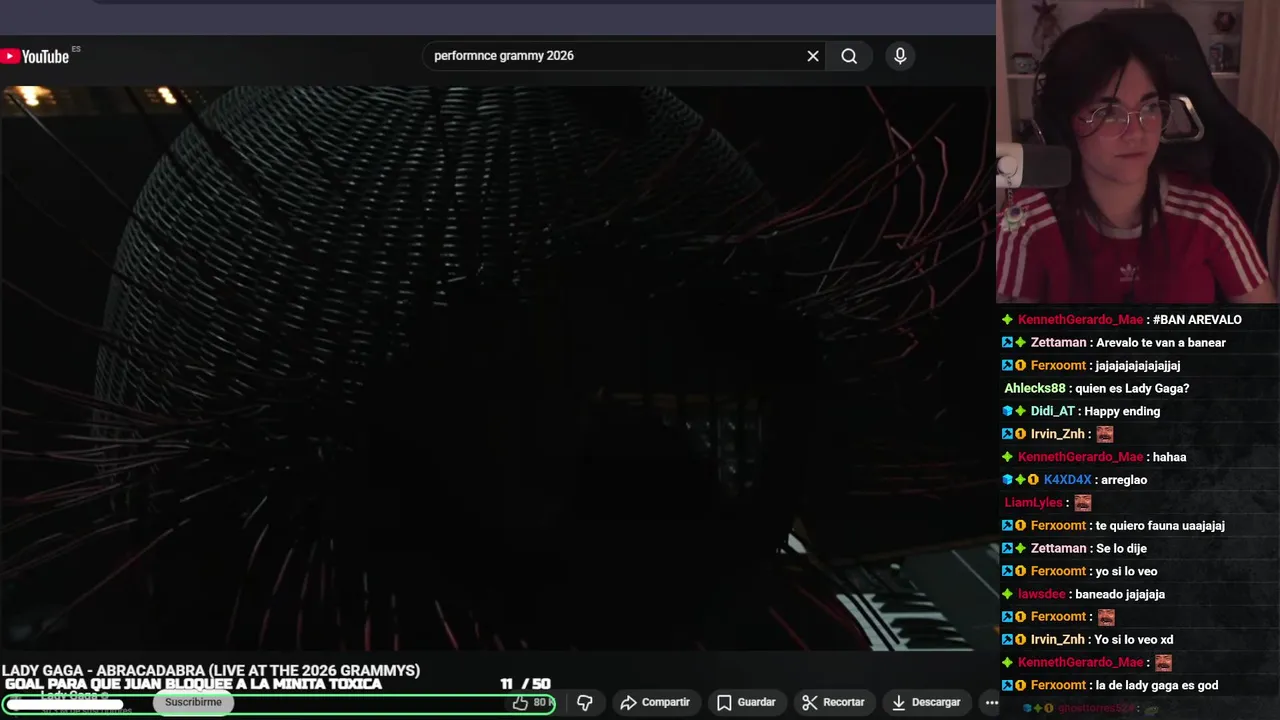Share the video via Compartir
Viewport: 1280px width, 720px height.
(655, 703)
